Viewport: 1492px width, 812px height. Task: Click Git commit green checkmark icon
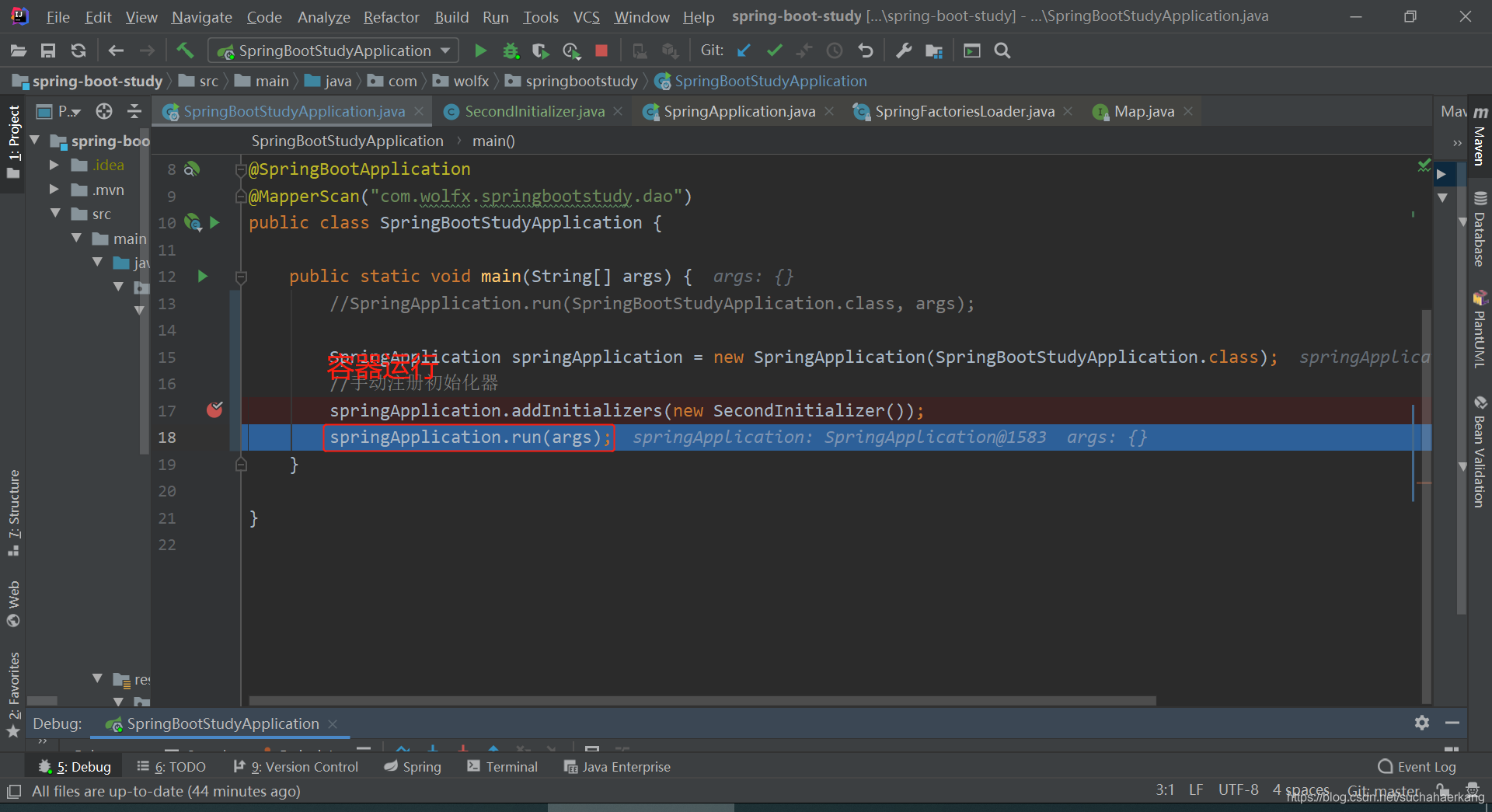(x=774, y=51)
